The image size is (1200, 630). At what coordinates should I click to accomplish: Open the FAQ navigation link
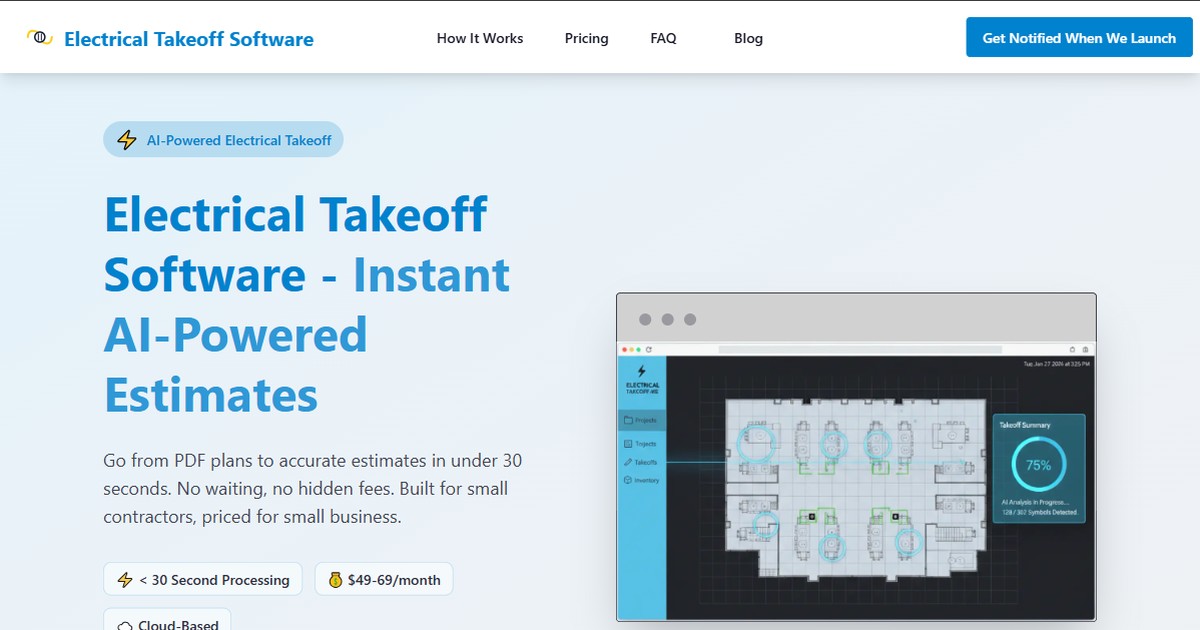point(663,38)
